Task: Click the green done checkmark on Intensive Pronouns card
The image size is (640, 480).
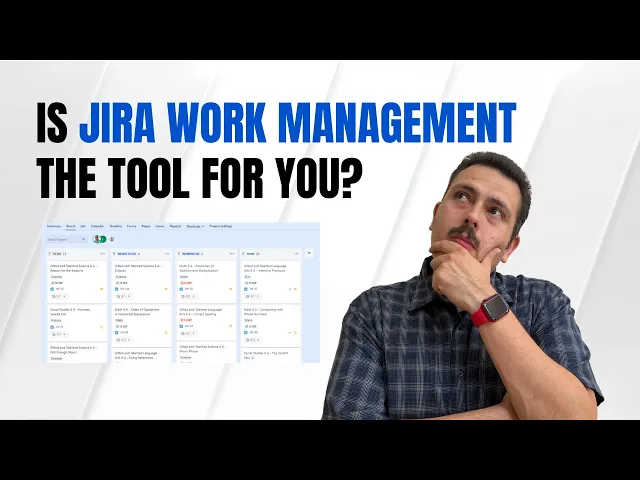Action: tap(290, 289)
